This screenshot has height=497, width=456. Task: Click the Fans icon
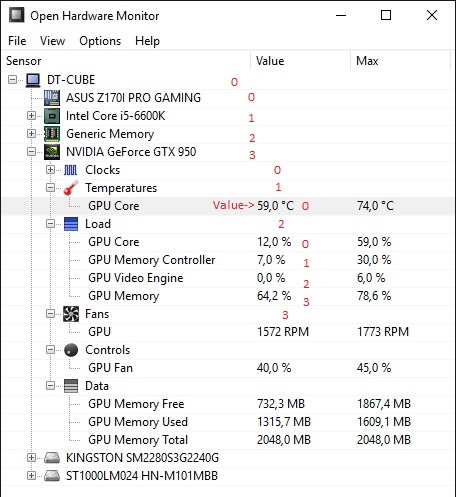pyautogui.click(x=71, y=314)
